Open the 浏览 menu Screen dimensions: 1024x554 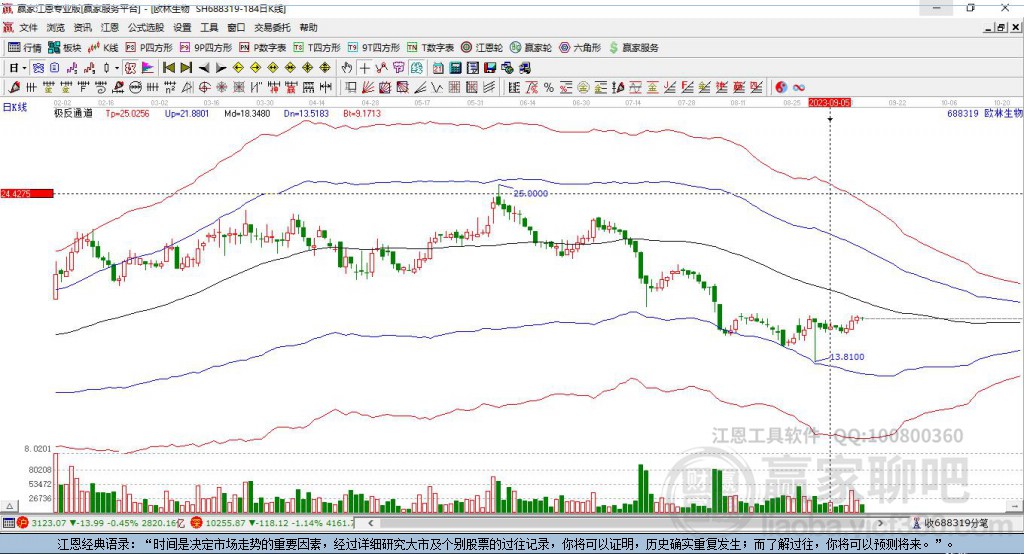point(56,27)
